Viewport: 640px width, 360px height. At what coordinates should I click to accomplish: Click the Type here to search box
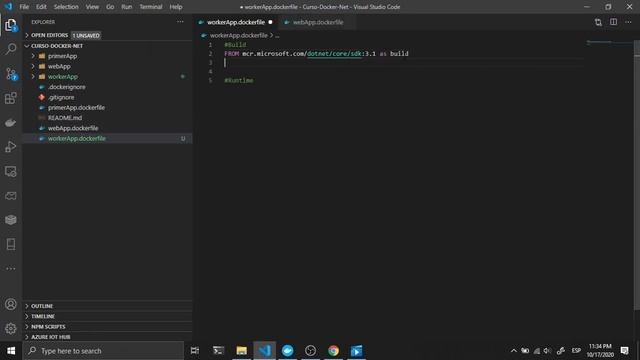104,351
